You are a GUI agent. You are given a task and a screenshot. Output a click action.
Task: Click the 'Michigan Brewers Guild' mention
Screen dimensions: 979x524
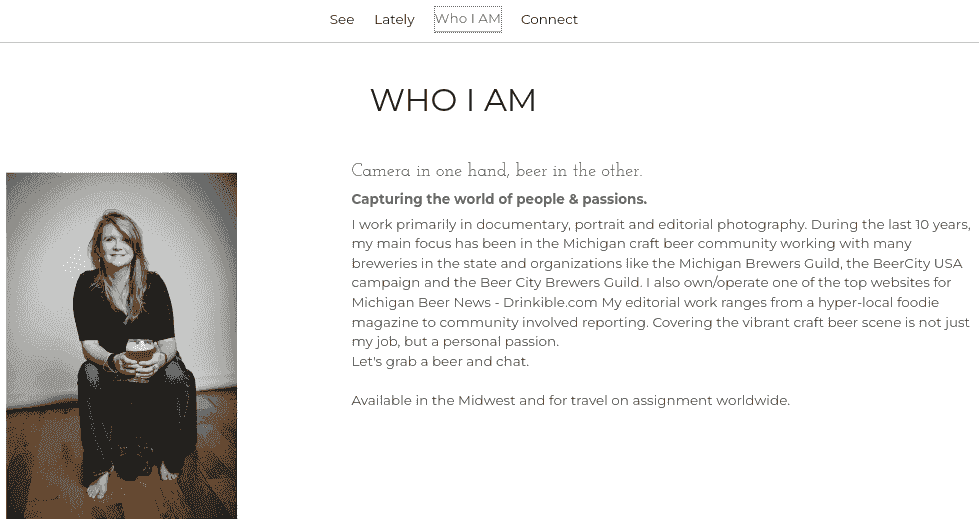click(759, 263)
